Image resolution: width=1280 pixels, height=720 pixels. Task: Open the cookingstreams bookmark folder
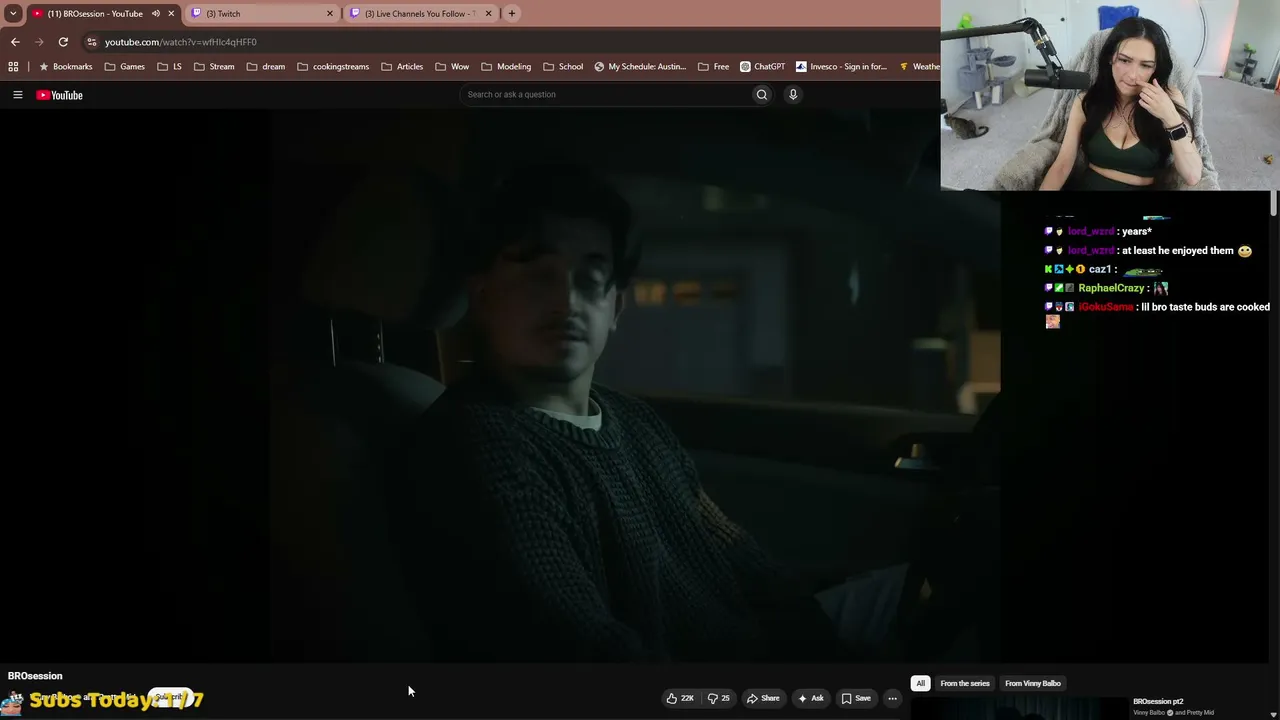333,67
